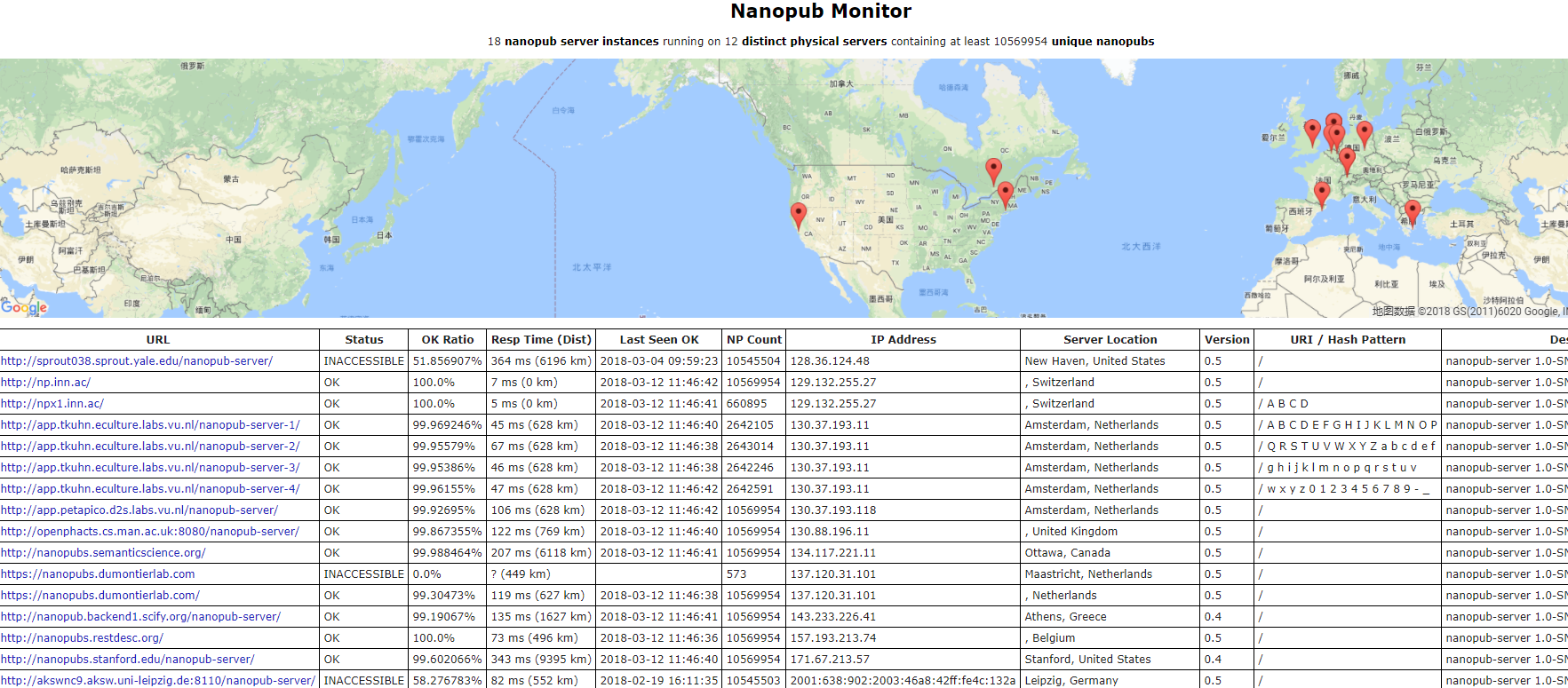Viewport: 1568px width, 688px height.
Task: Click the / A B C D hash pattern cell
Action: coord(1348,404)
